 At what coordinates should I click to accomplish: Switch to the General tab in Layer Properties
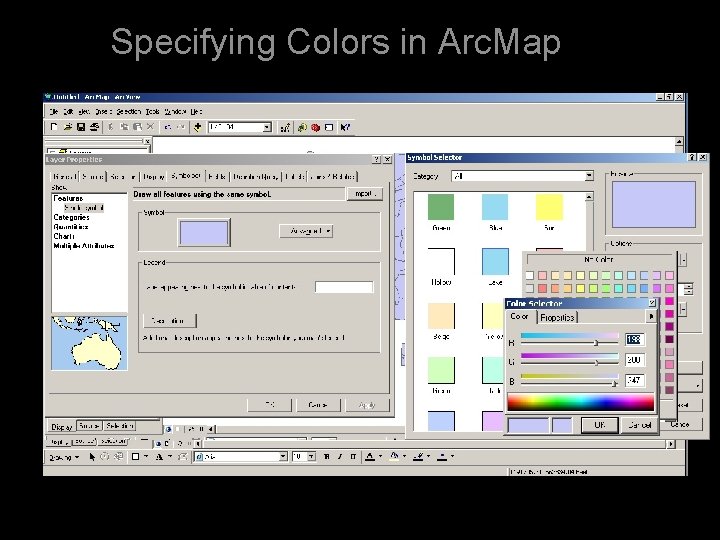coord(64,176)
